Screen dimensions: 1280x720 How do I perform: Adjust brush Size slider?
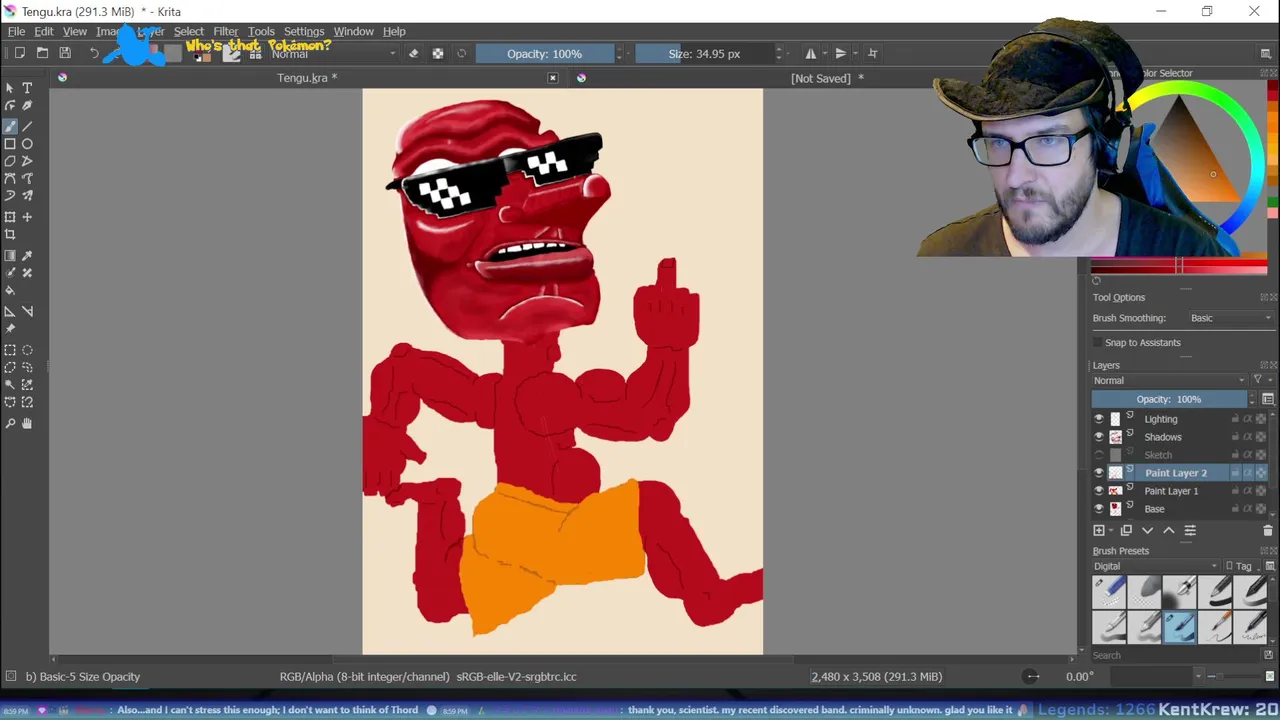[x=704, y=53]
